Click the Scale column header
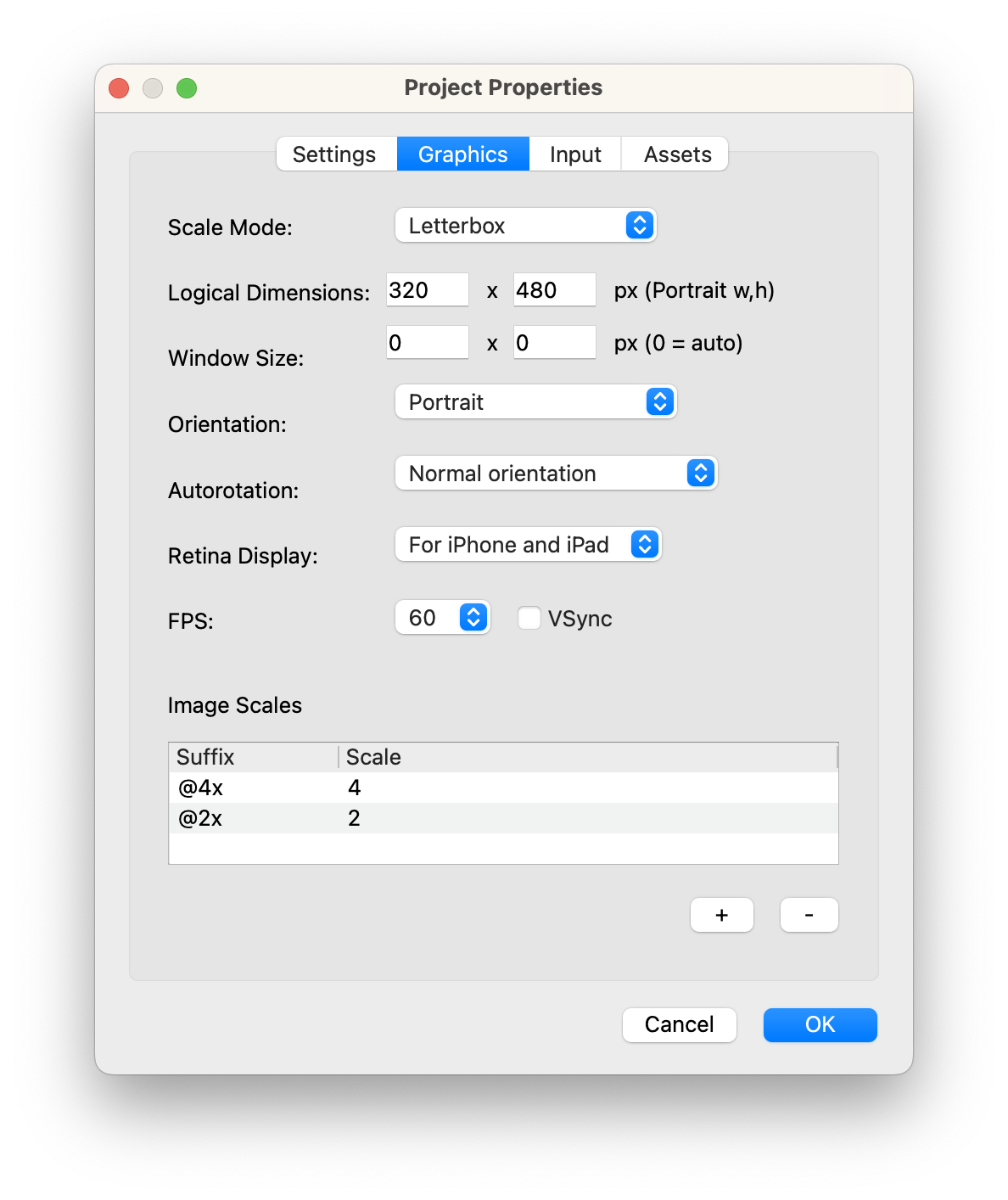The width and height of the screenshot is (1008, 1200). (x=588, y=757)
